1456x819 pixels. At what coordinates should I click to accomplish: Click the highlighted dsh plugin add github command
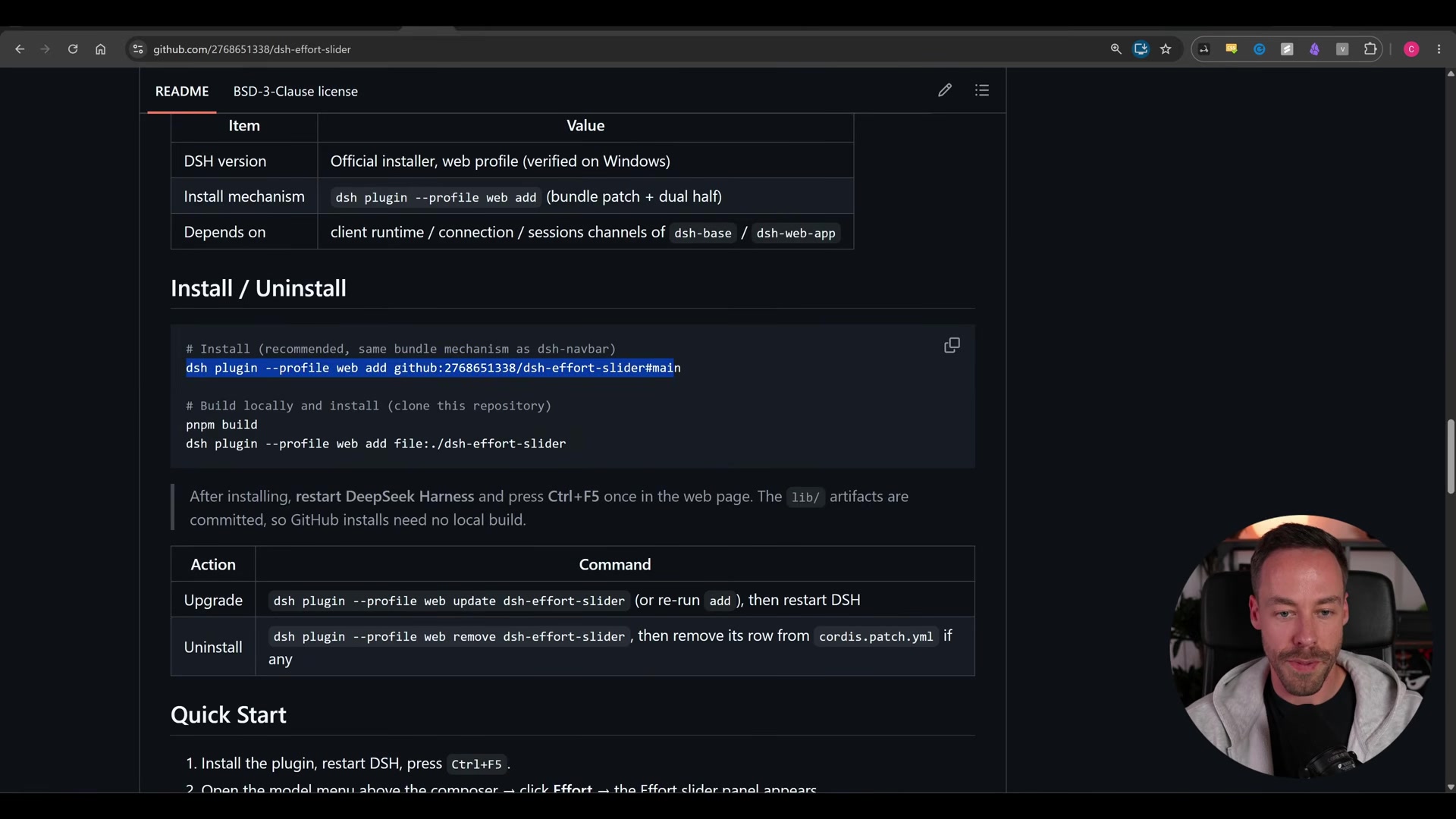pos(433,368)
